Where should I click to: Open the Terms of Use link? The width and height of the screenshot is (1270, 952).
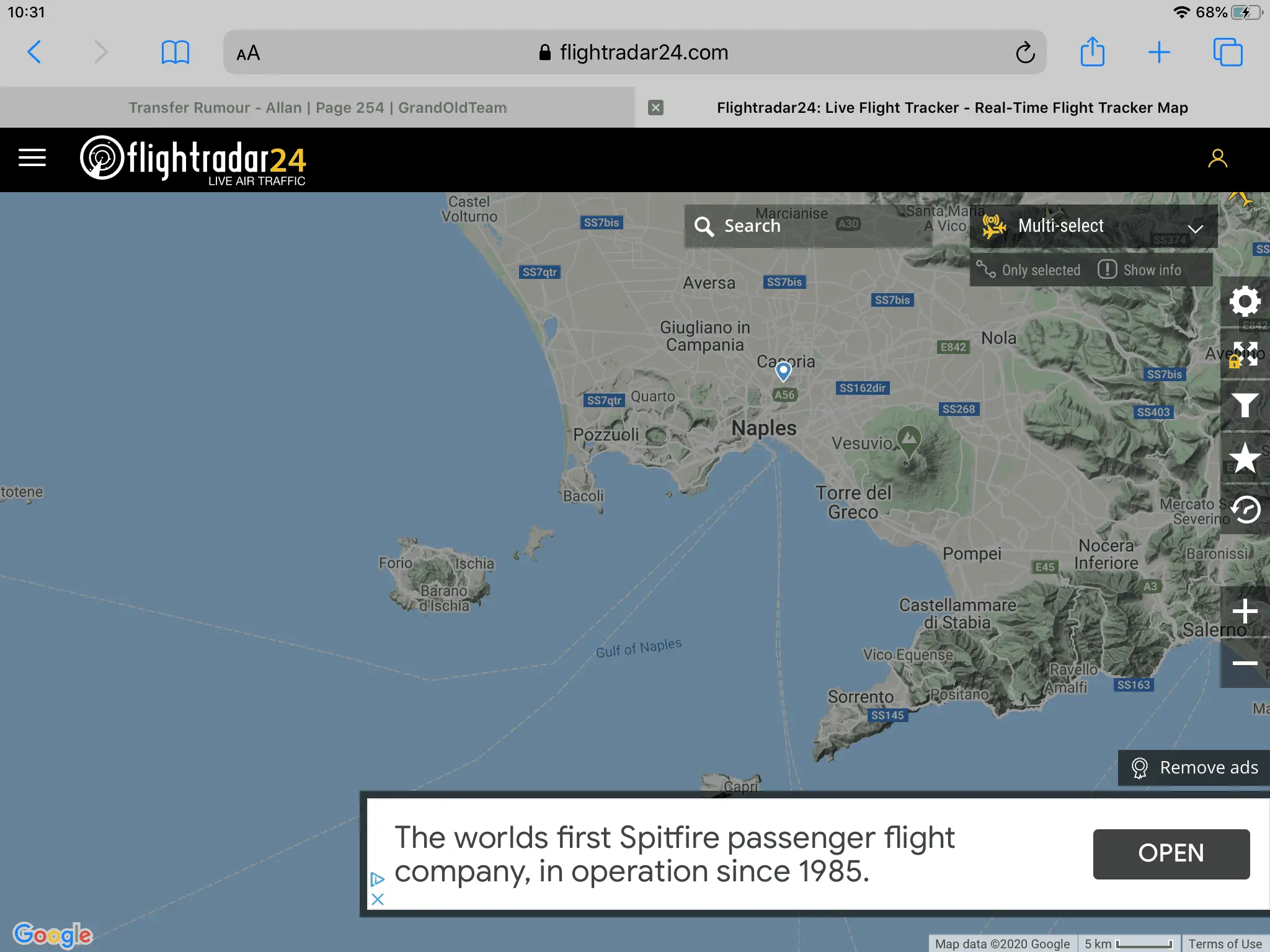1225,943
